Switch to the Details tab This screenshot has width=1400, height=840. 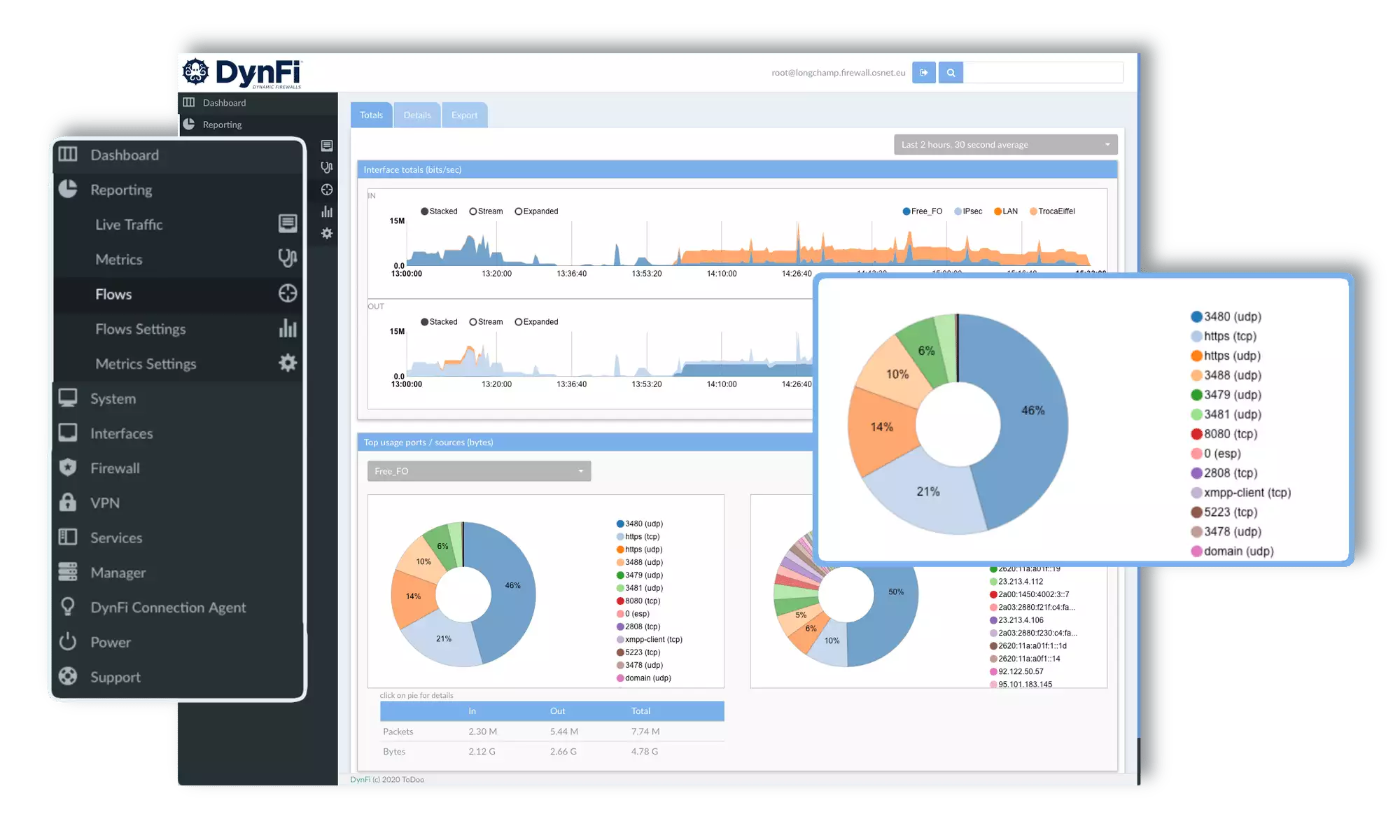417,115
